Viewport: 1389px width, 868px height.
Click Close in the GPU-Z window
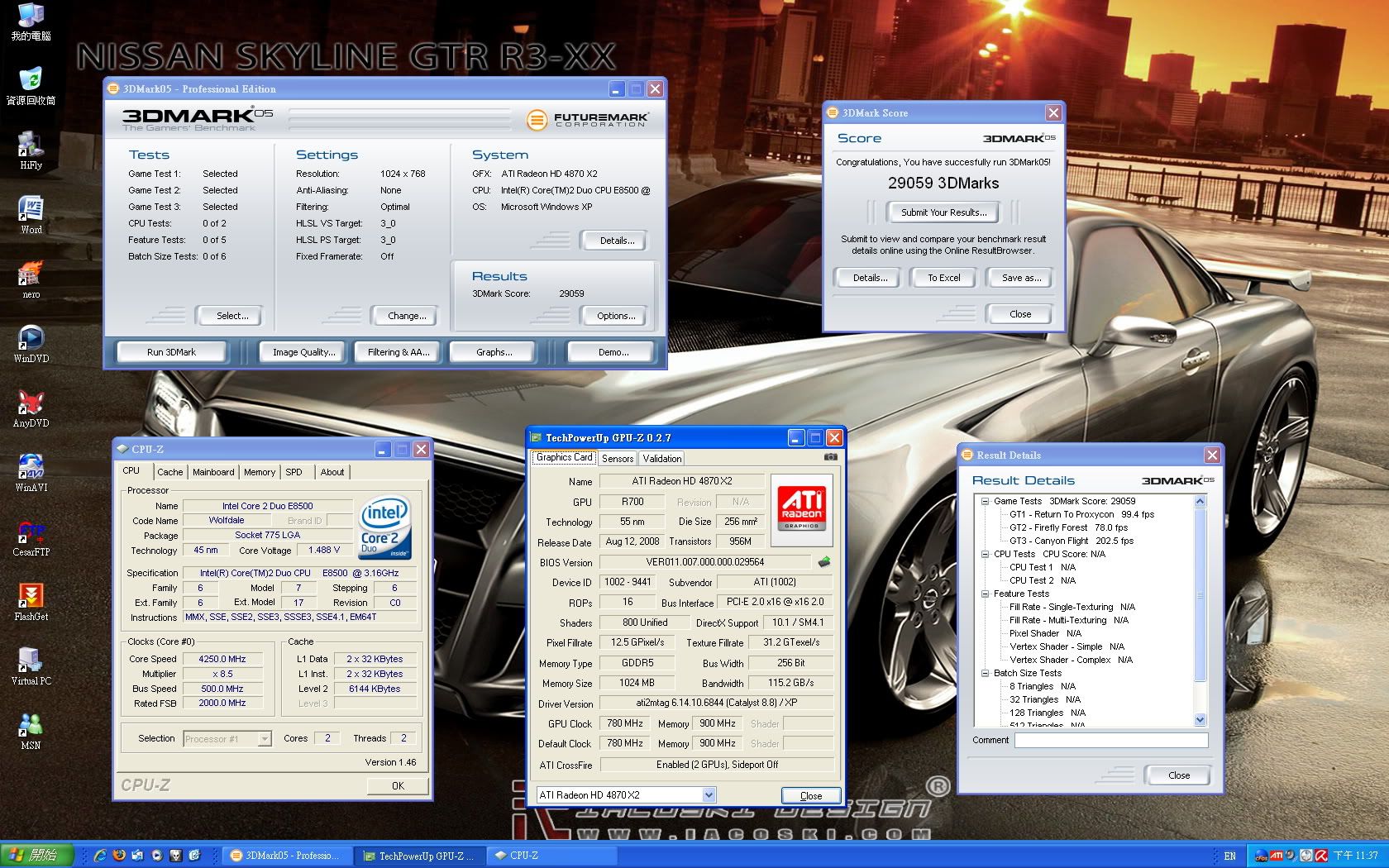pyautogui.click(x=811, y=796)
